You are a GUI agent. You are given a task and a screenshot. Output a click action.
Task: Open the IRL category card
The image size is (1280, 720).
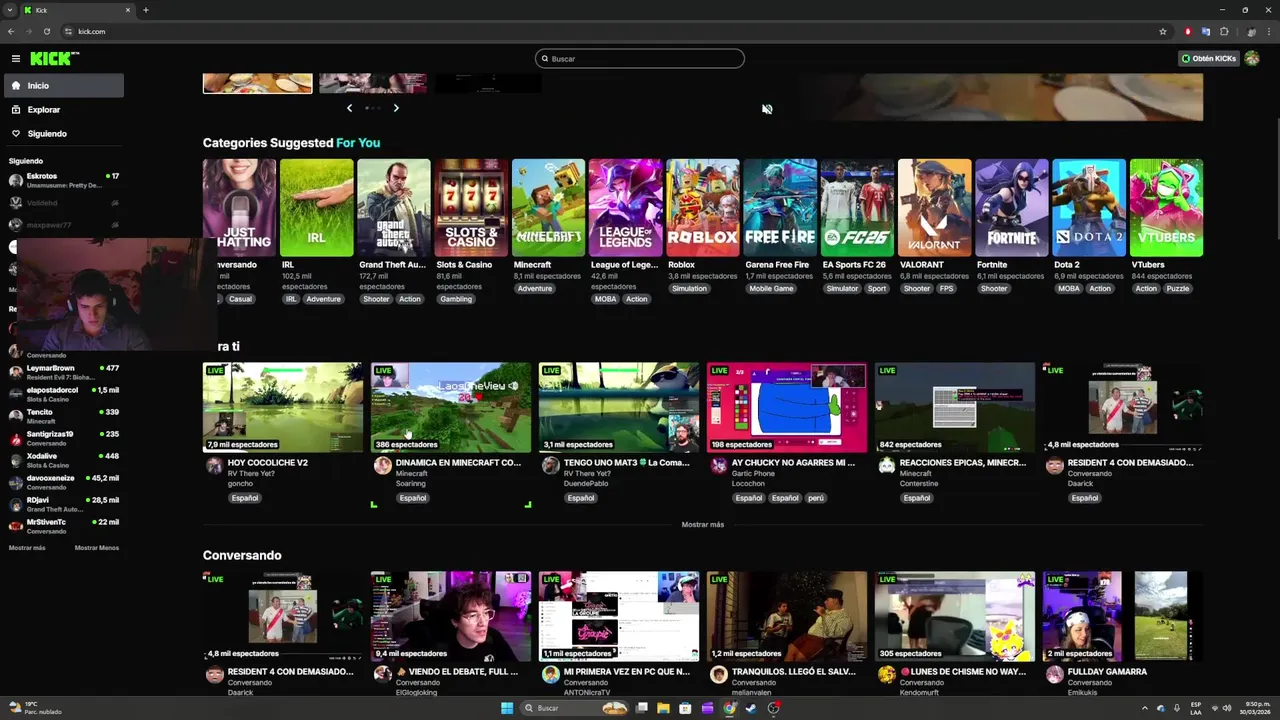[316, 208]
